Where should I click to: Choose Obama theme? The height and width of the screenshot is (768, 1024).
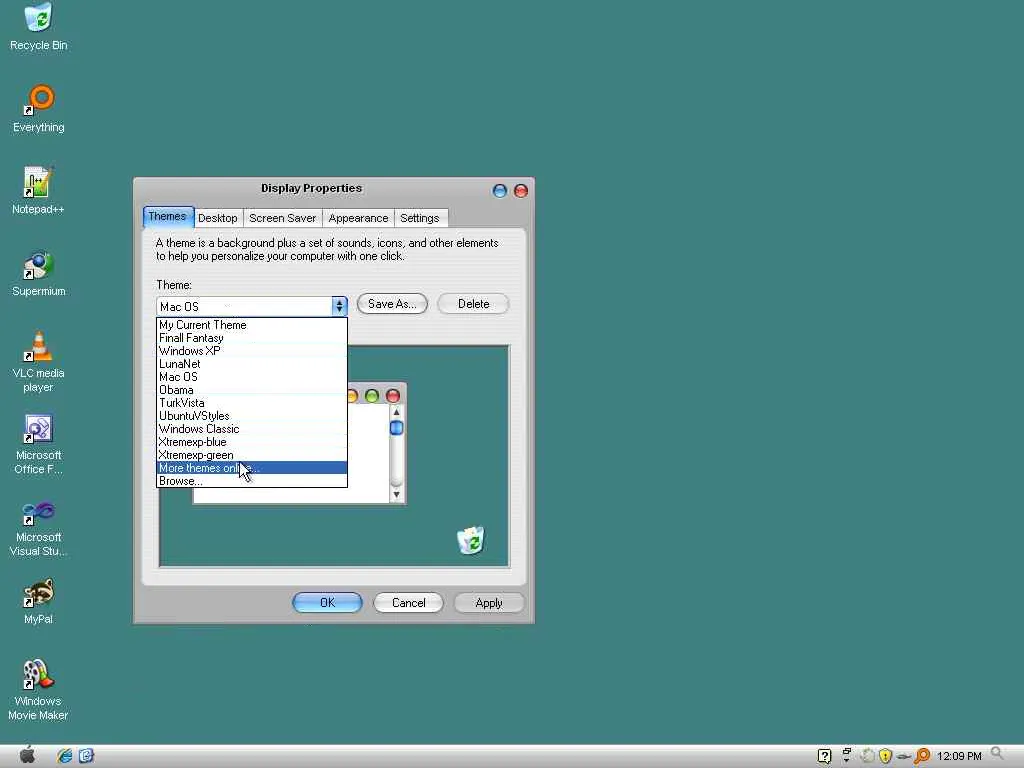pyautogui.click(x=251, y=390)
